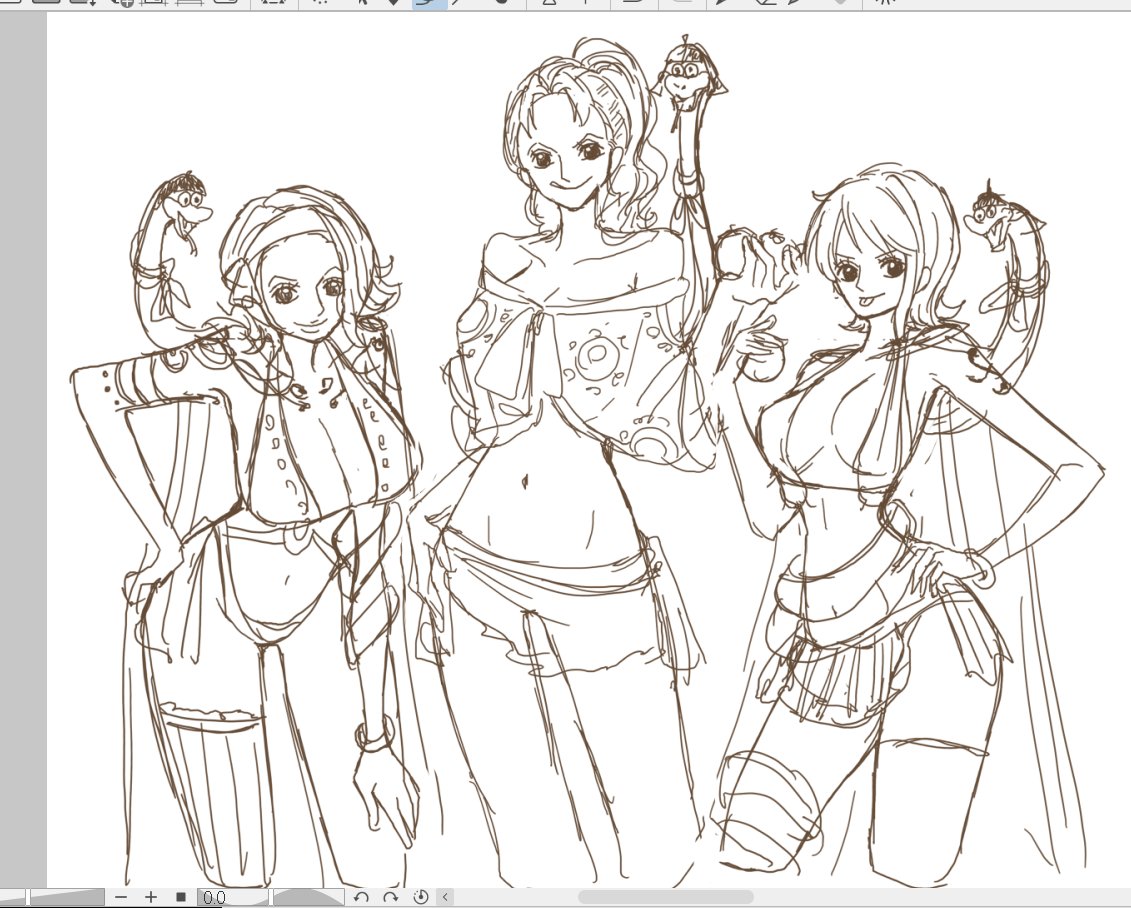Click the square reset display button

[180, 897]
